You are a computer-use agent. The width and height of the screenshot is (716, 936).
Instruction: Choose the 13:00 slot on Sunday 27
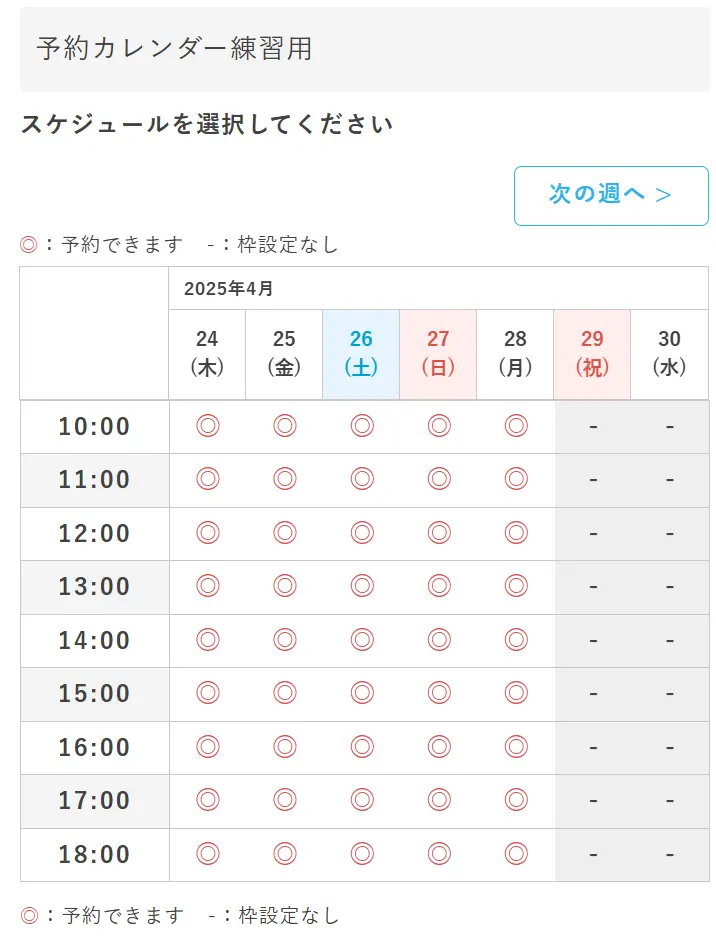coord(439,586)
